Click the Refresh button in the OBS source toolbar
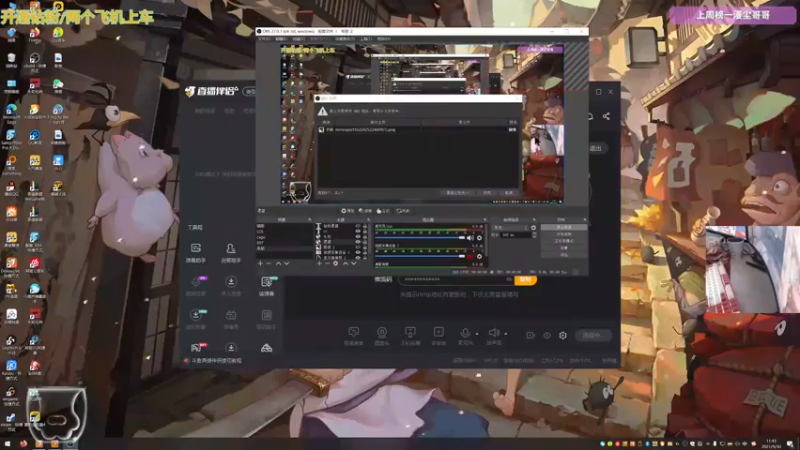 tap(403, 211)
